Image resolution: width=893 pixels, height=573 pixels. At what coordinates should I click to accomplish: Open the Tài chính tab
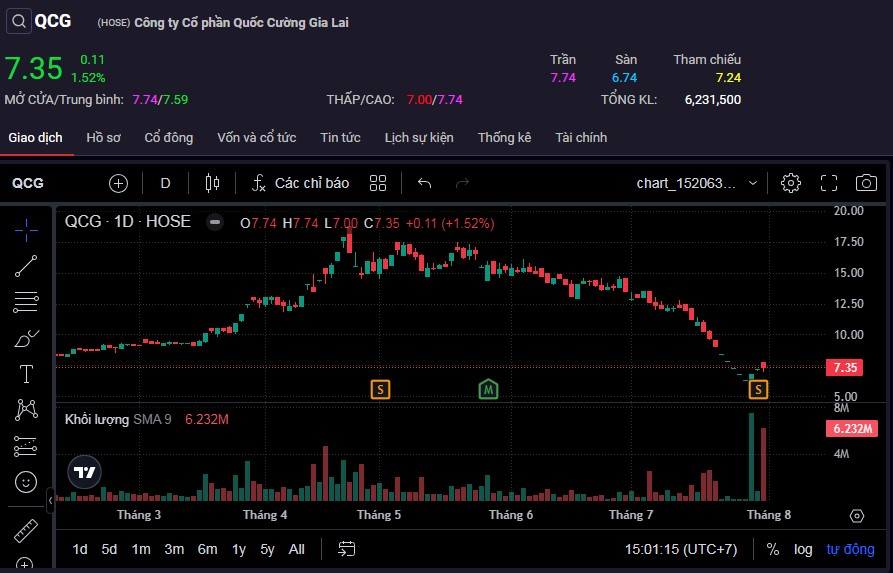pyautogui.click(x=581, y=137)
